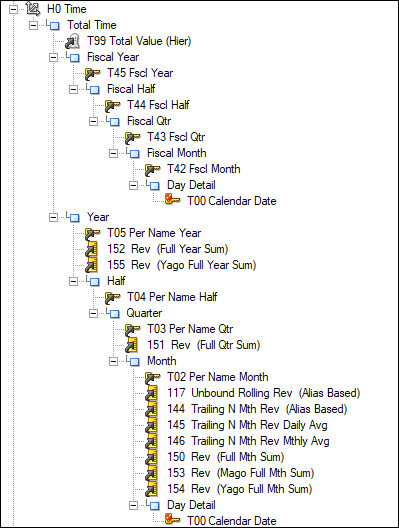This screenshot has width=399, height=528.
Task: Collapse the Fiscal Half branch
Action: [73, 89]
